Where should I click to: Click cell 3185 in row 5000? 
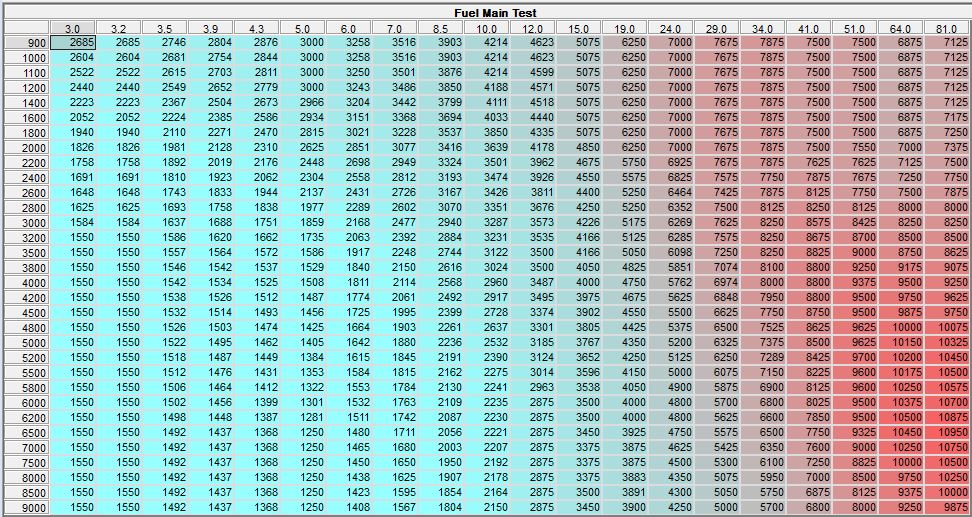pos(532,342)
